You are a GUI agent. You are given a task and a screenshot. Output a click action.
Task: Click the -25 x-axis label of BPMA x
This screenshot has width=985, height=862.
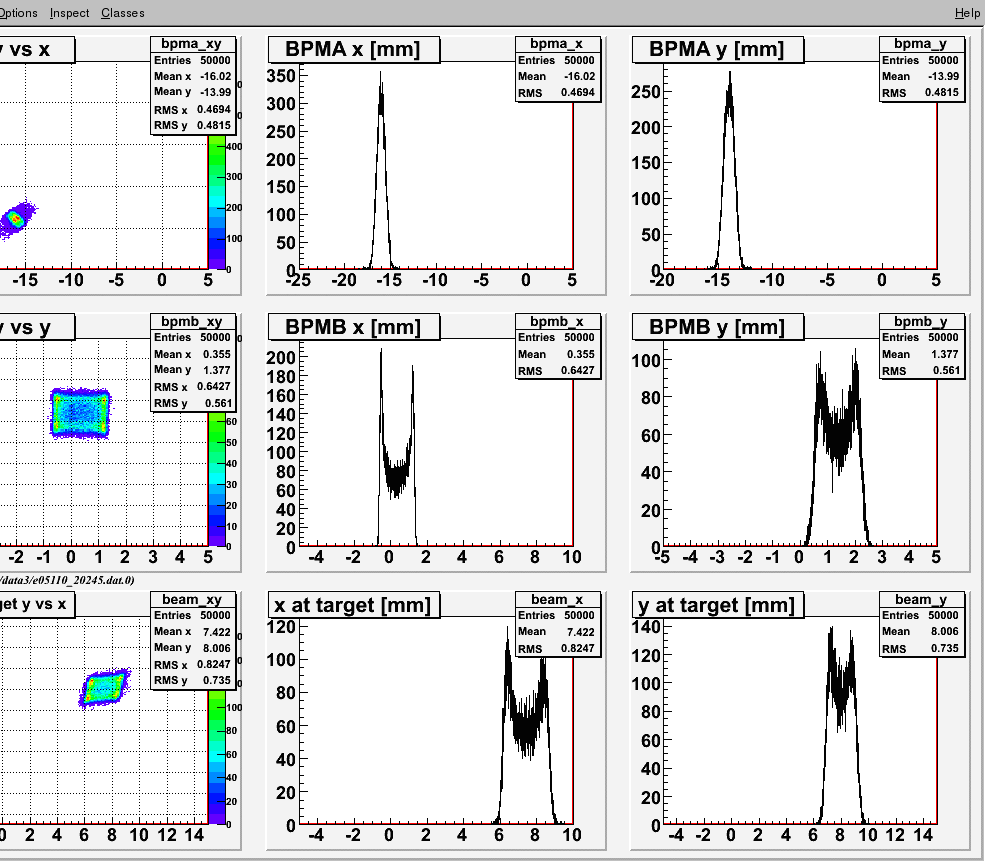click(298, 280)
